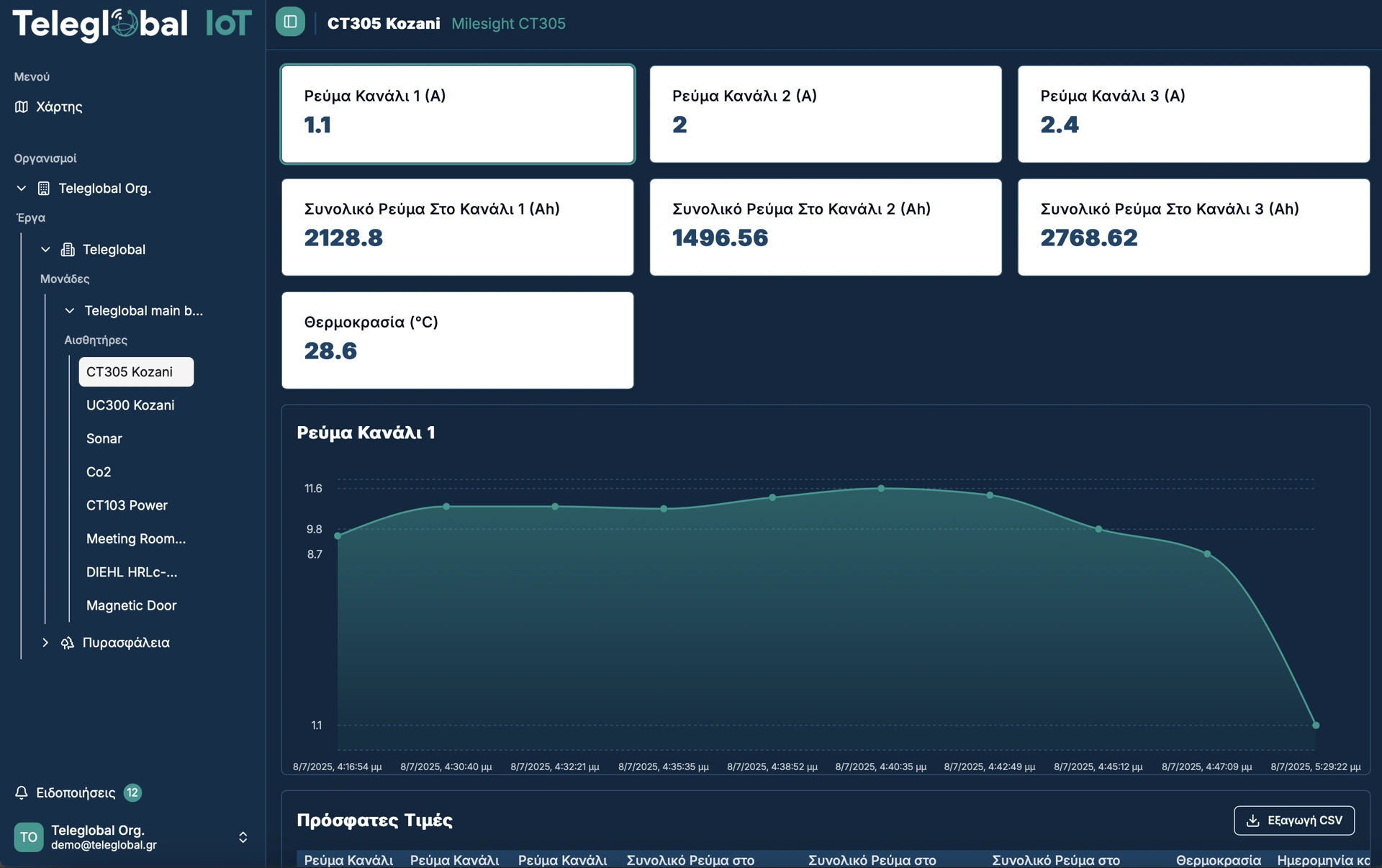Click the Teleglobal Org. building icon
The image size is (1382, 868).
(44, 189)
